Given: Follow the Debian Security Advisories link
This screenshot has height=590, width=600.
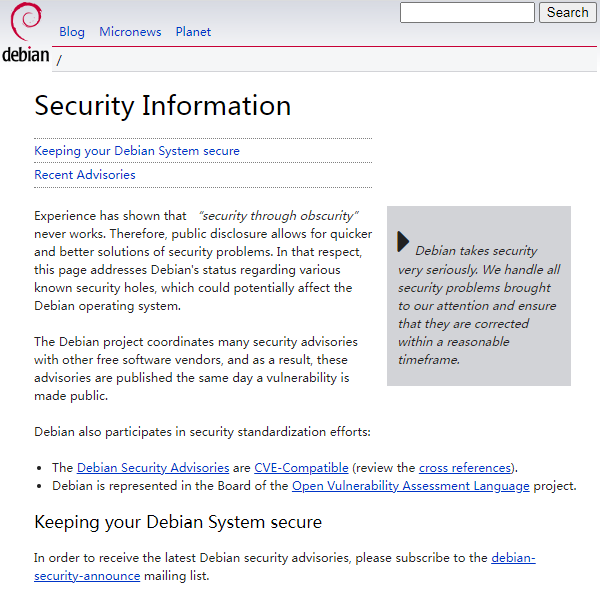Looking at the screenshot, I should (x=153, y=467).
